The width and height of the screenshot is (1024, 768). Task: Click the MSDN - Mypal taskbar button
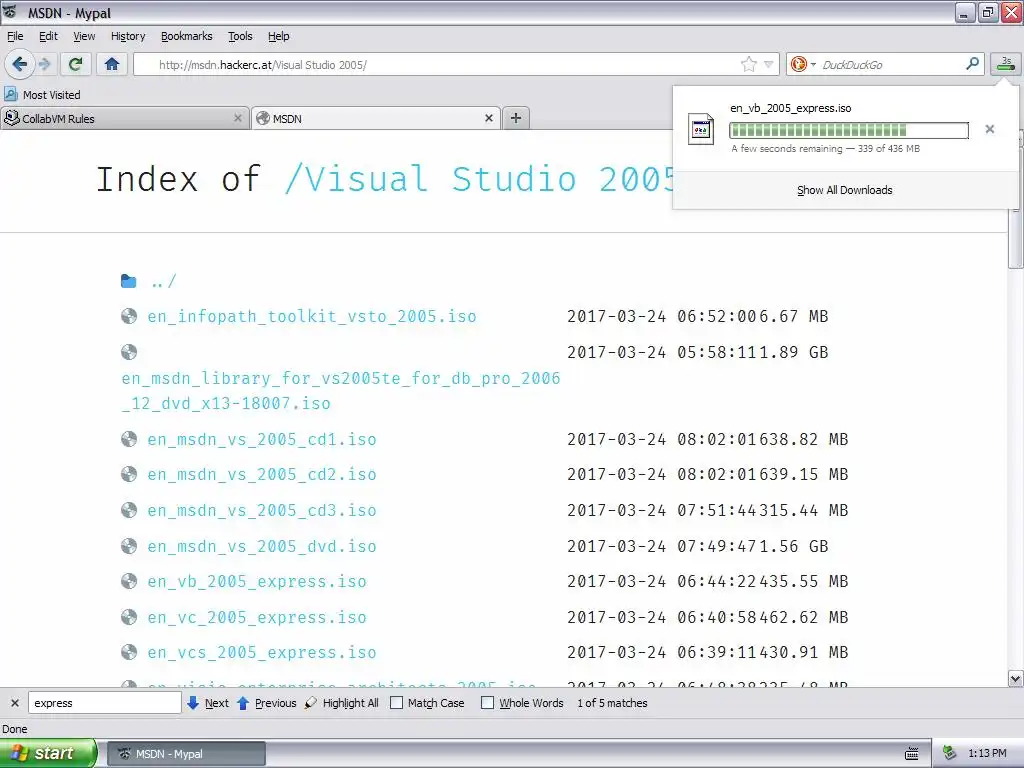coord(186,754)
